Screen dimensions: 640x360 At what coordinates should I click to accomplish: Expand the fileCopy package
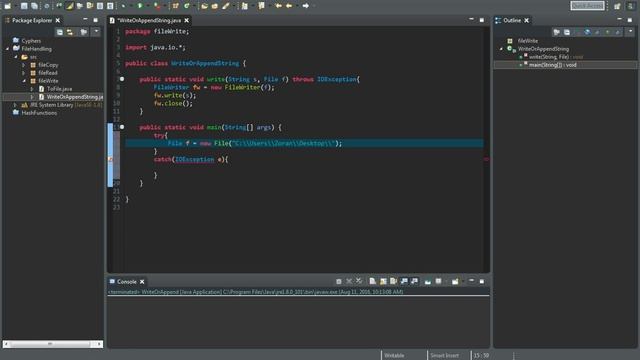coord(24,65)
